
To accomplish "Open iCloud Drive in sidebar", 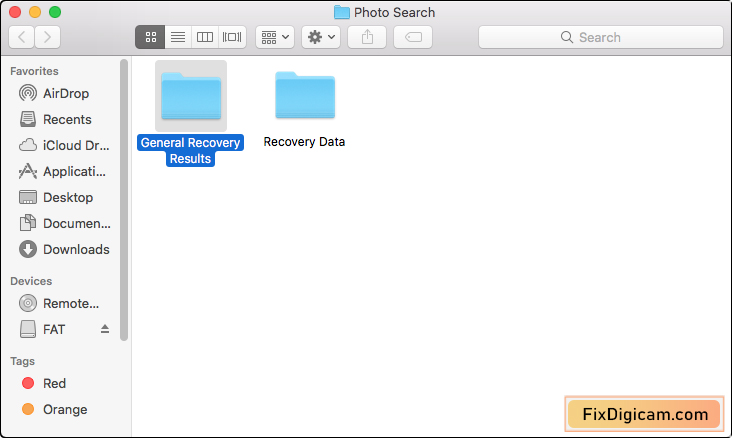I will pos(64,146).
